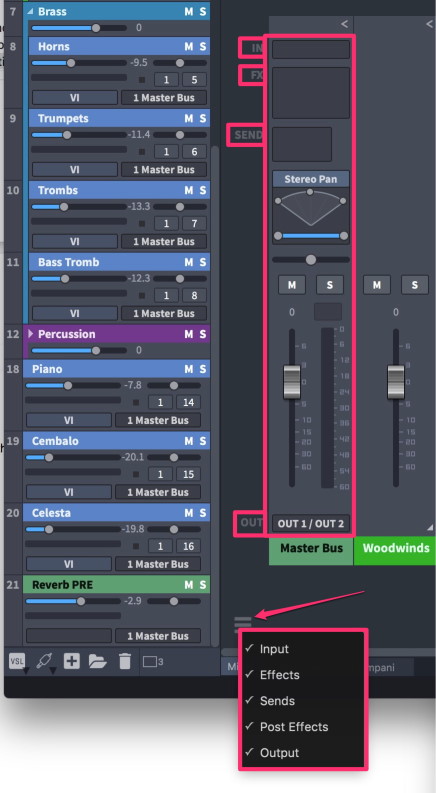436x793 pixels.
Task: Click the Master Bus input slot
Action: [x=311, y=50]
